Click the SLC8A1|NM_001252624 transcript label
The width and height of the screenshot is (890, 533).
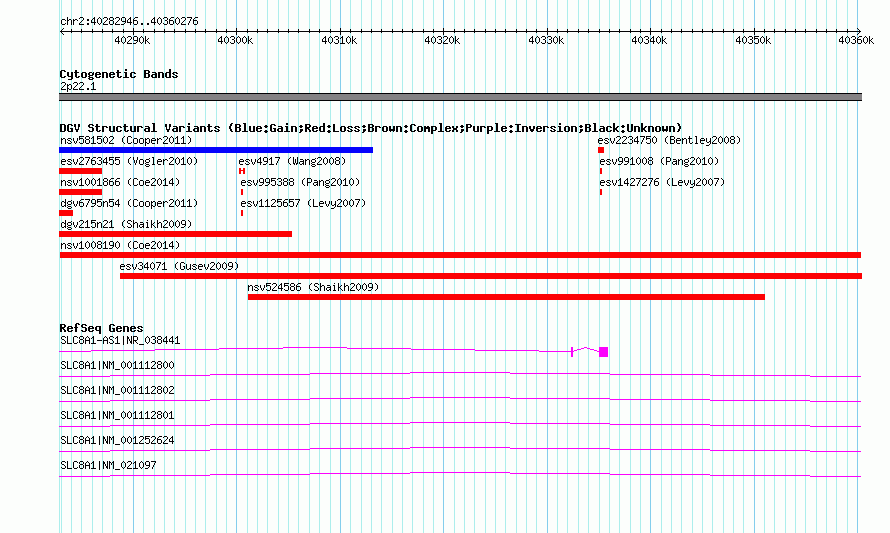117,440
